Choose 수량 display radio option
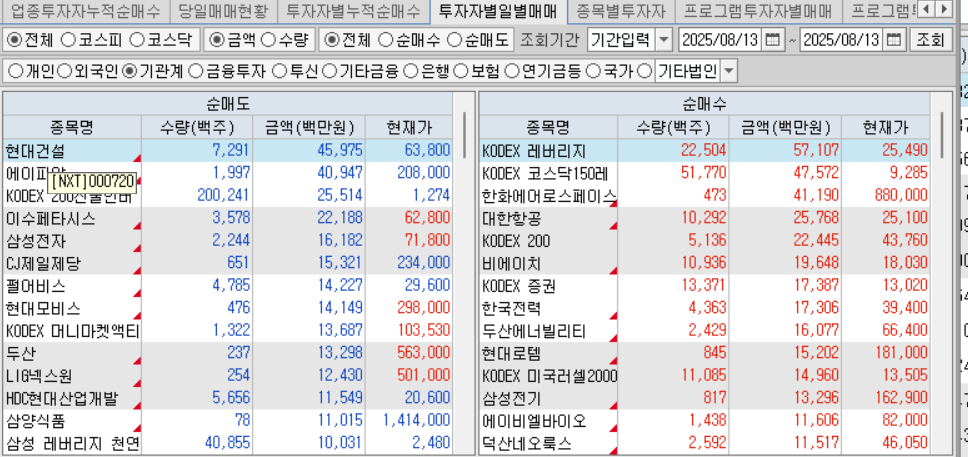Viewport: 968px width, 457px height. 268,40
